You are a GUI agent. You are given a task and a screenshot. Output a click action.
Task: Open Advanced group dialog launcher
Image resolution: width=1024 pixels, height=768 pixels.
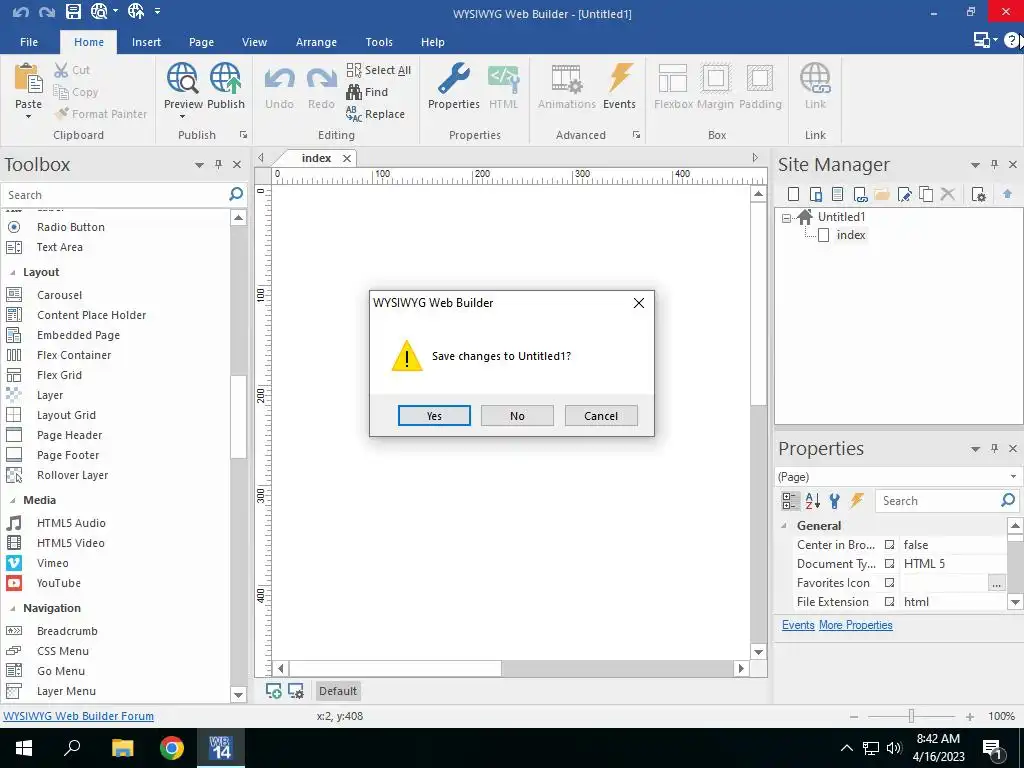[x=636, y=135]
